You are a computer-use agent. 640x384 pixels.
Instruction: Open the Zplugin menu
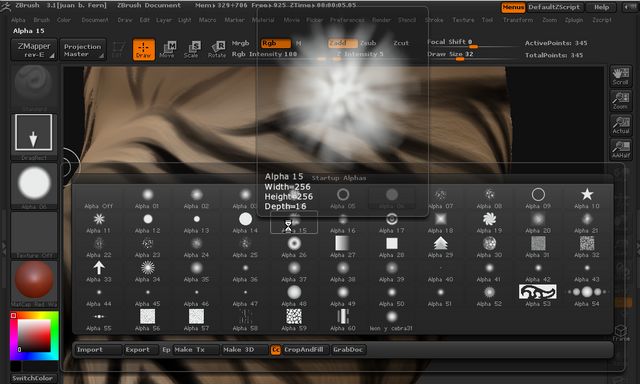[573, 20]
